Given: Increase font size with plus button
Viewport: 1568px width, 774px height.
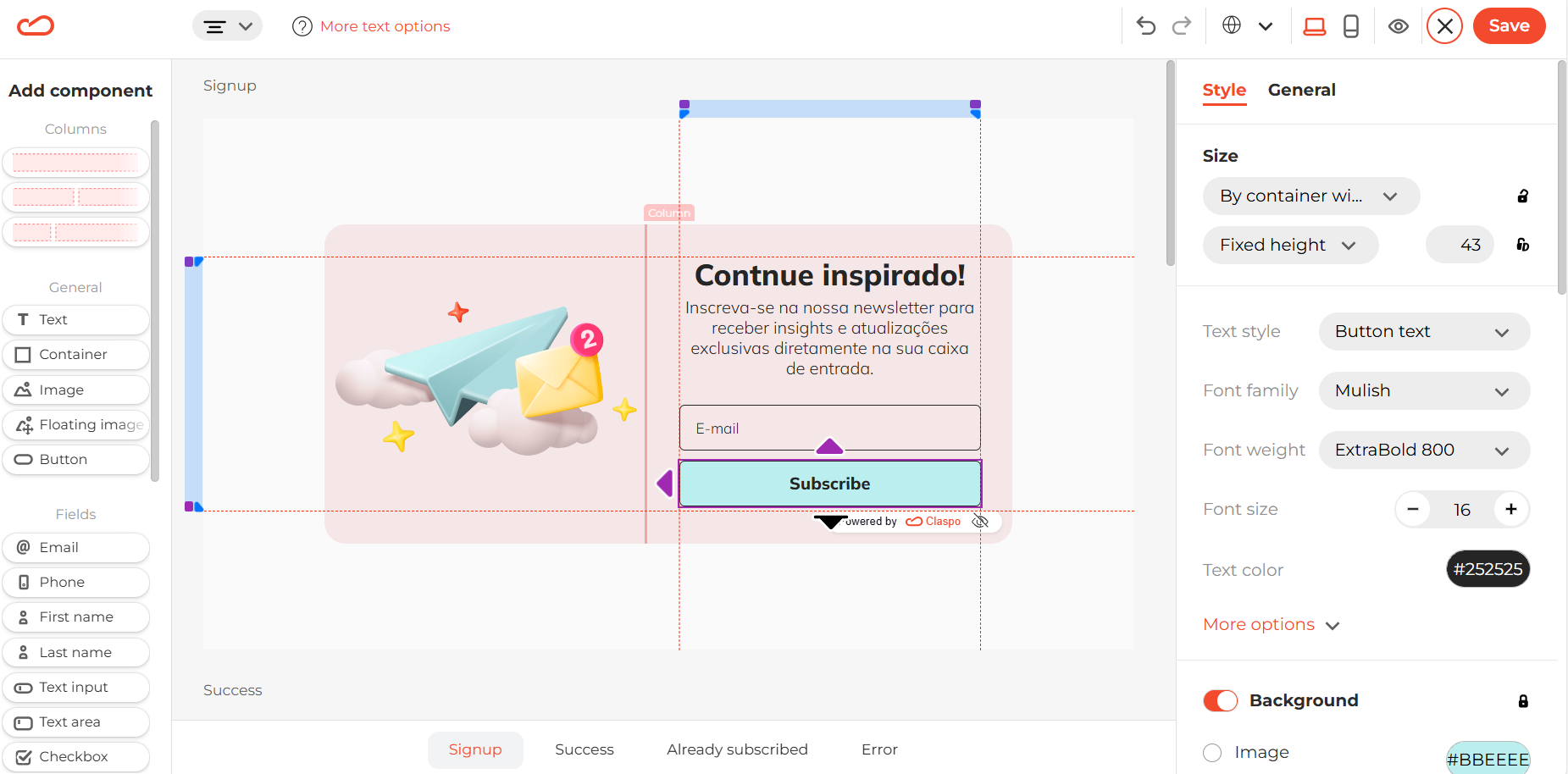Looking at the screenshot, I should pyautogui.click(x=1511, y=509).
